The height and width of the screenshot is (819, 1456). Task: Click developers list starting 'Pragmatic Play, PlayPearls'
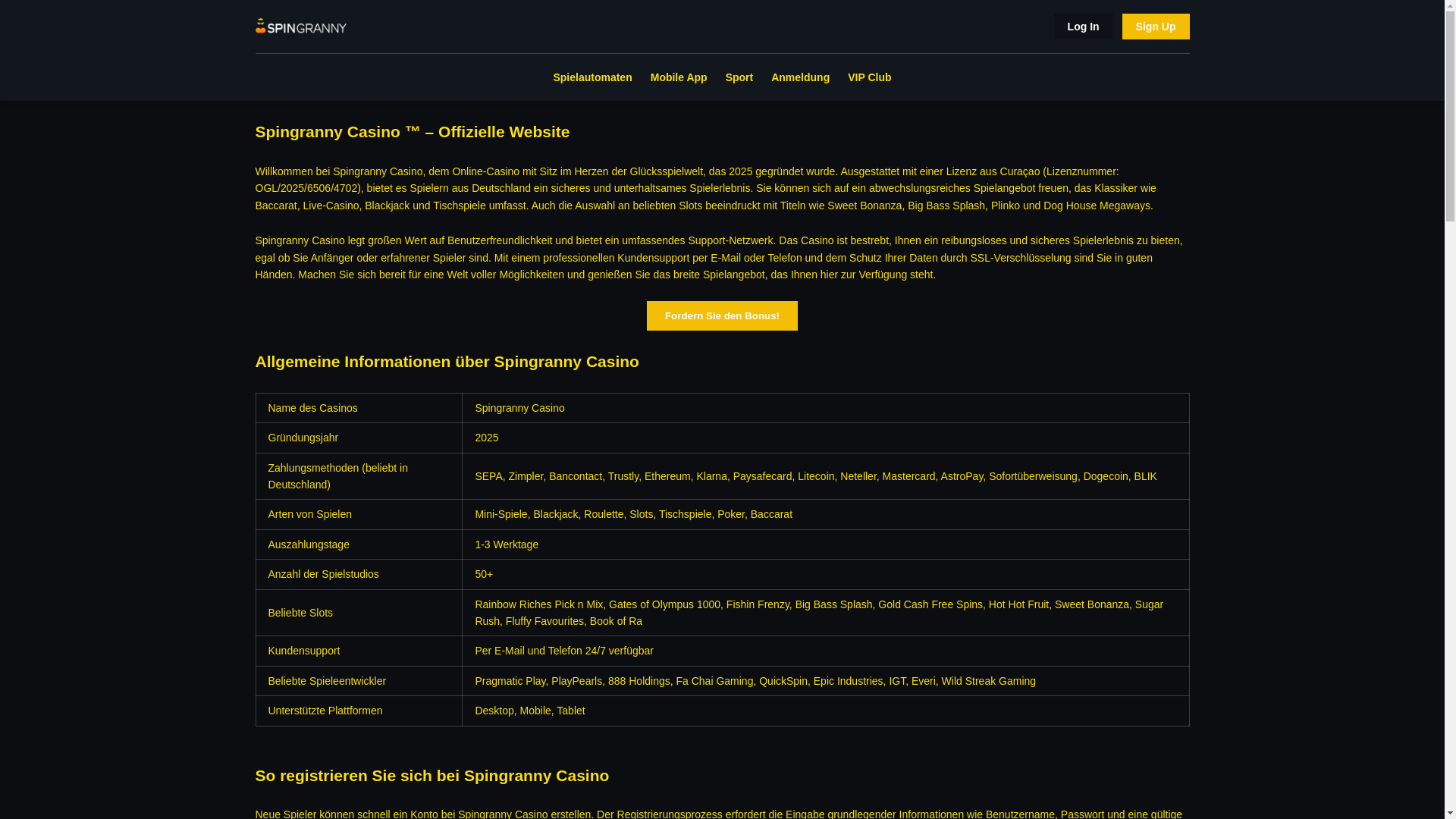pyautogui.click(x=755, y=681)
